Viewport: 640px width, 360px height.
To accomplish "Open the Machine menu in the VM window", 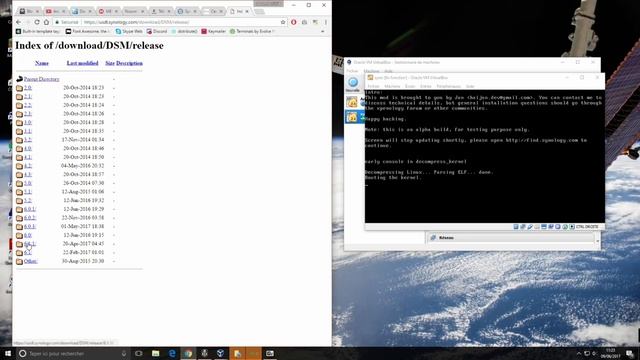I will (x=392, y=86).
